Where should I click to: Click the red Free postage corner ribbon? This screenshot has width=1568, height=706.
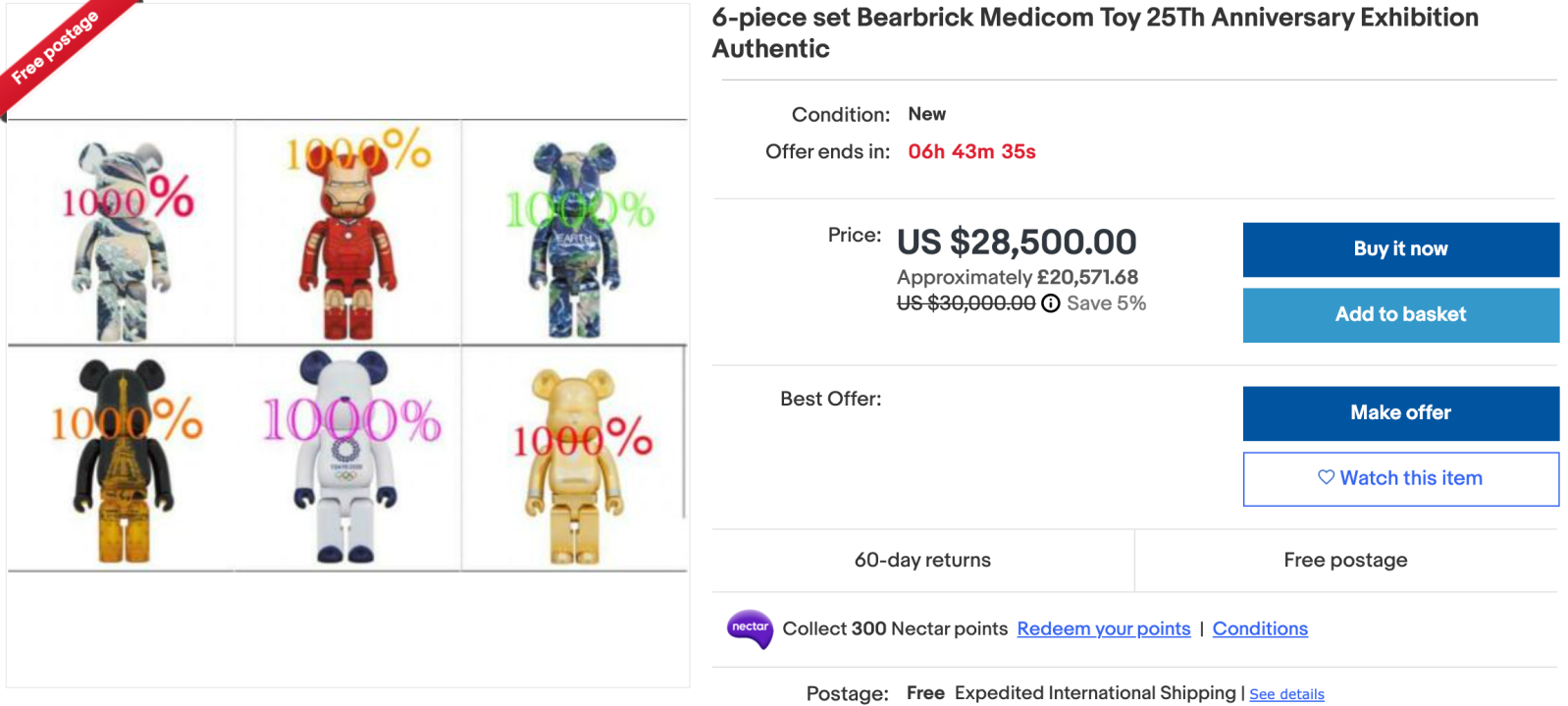55,47
